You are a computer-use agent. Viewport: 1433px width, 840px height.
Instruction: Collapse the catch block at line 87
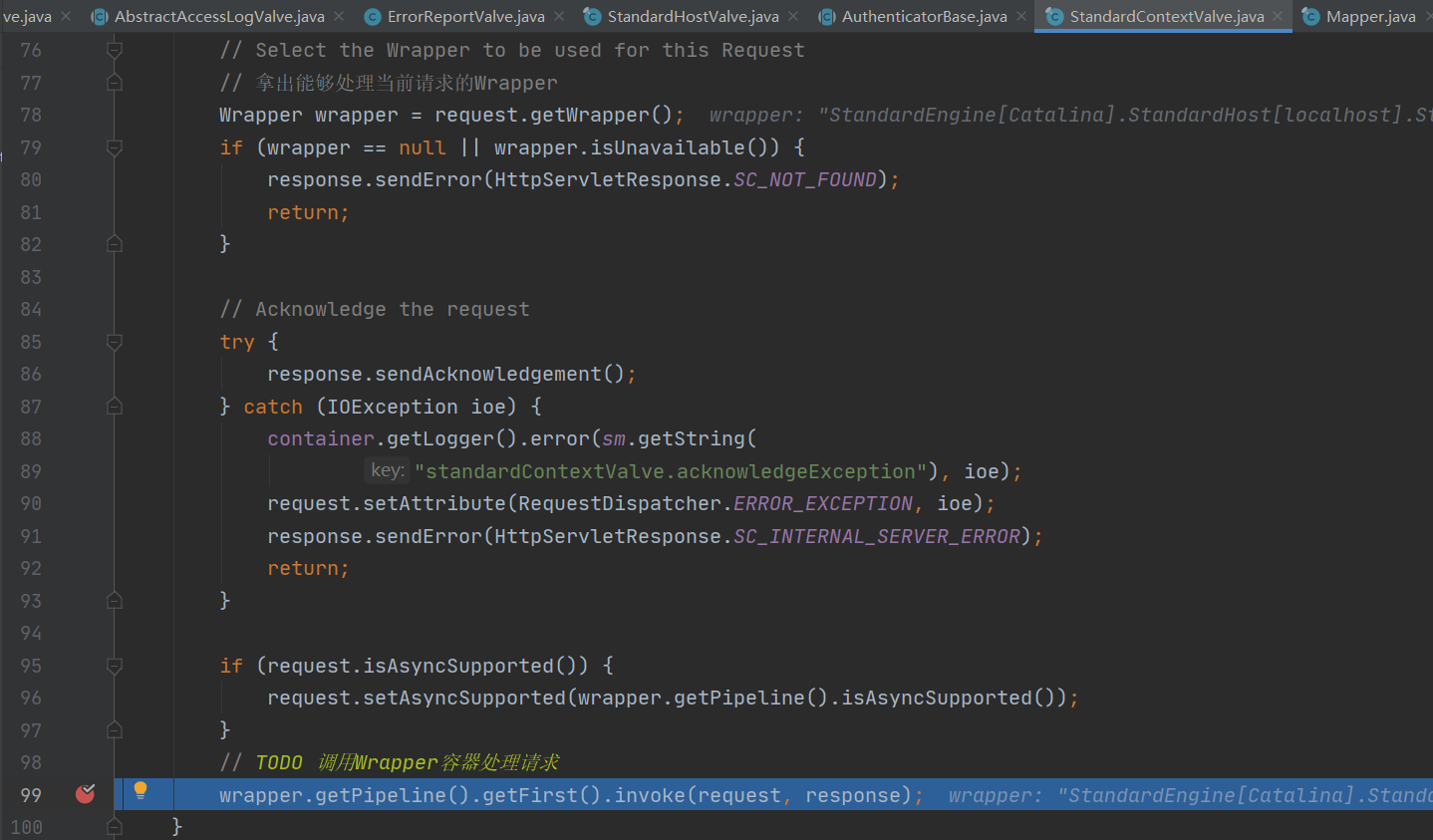115,407
